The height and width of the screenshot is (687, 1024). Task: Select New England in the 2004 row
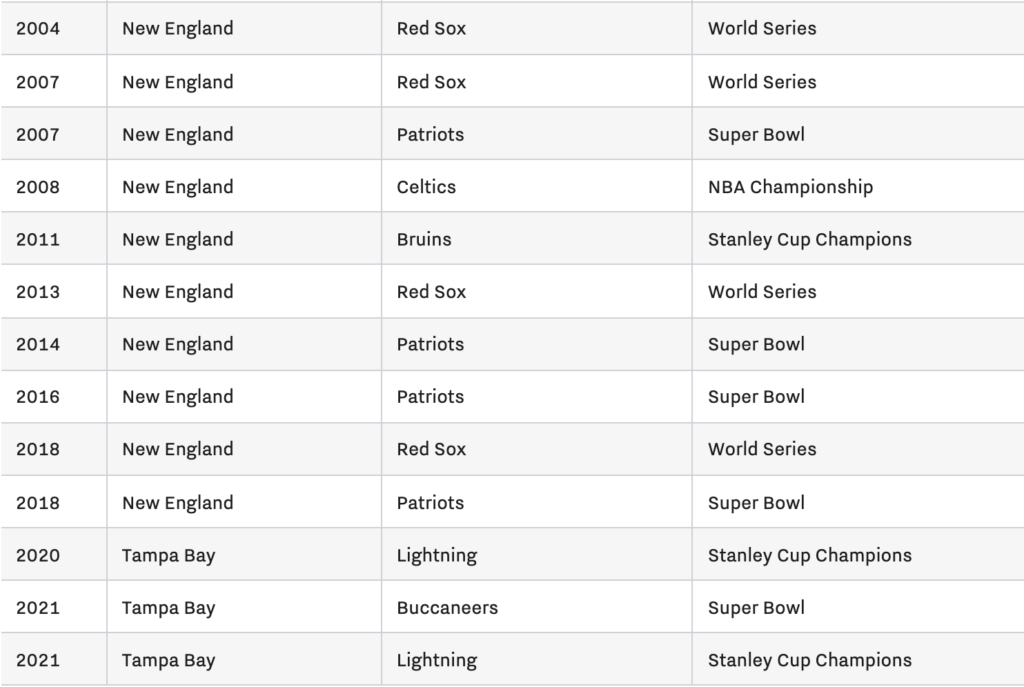(x=244, y=28)
